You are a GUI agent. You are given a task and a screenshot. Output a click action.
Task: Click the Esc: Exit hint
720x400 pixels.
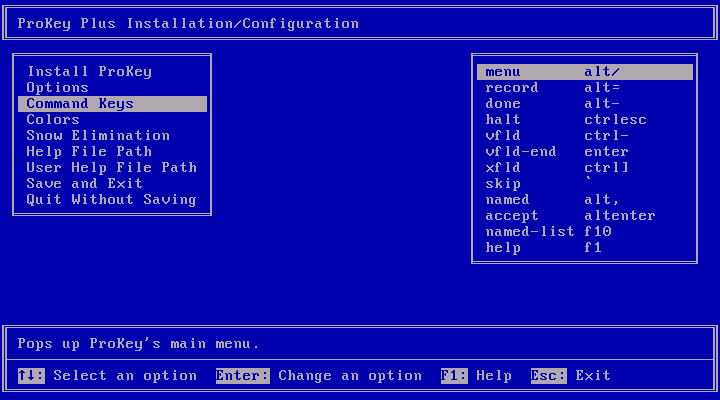coord(571,376)
